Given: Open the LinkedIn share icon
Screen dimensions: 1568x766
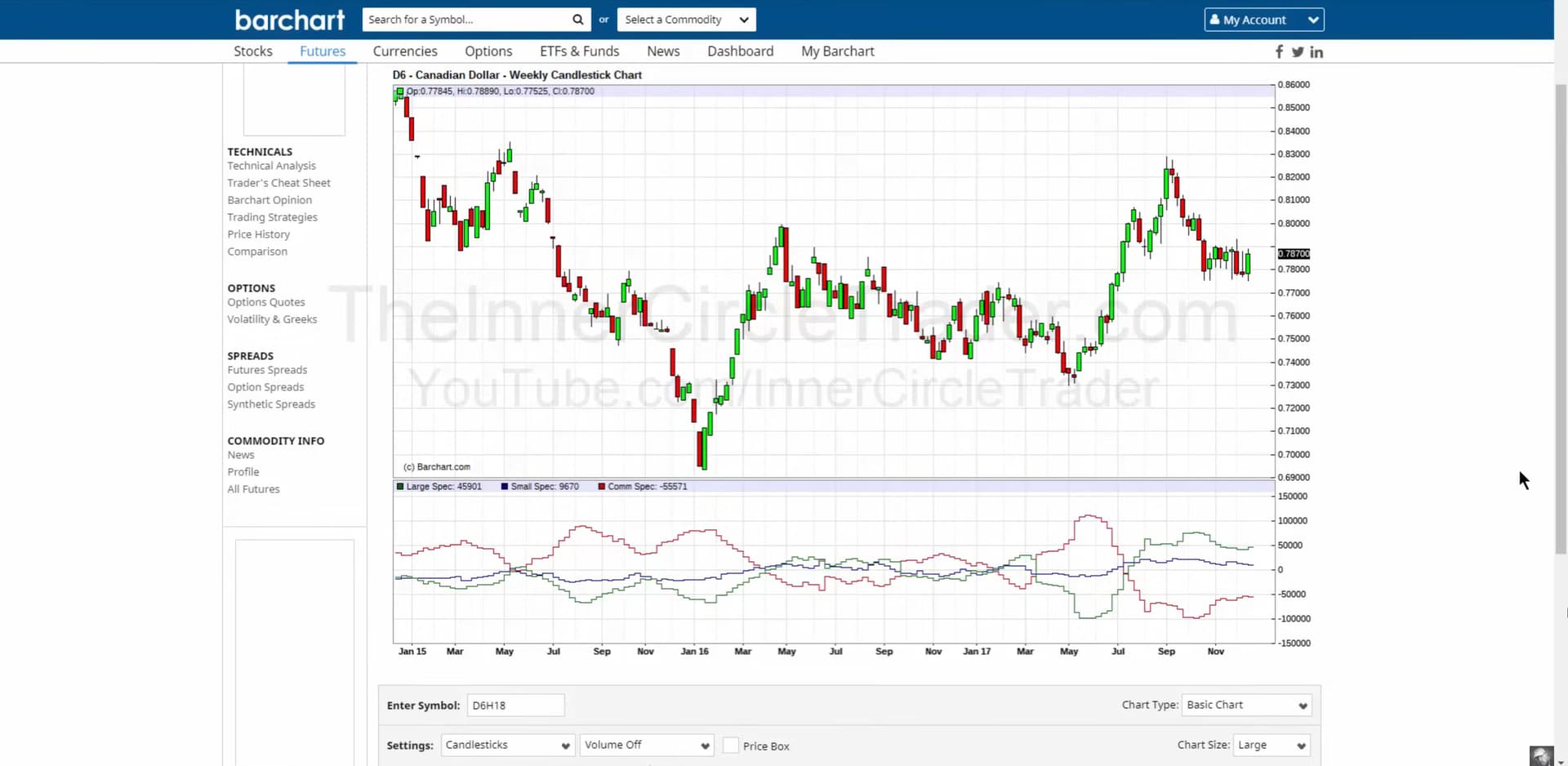Looking at the screenshot, I should 1316,51.
